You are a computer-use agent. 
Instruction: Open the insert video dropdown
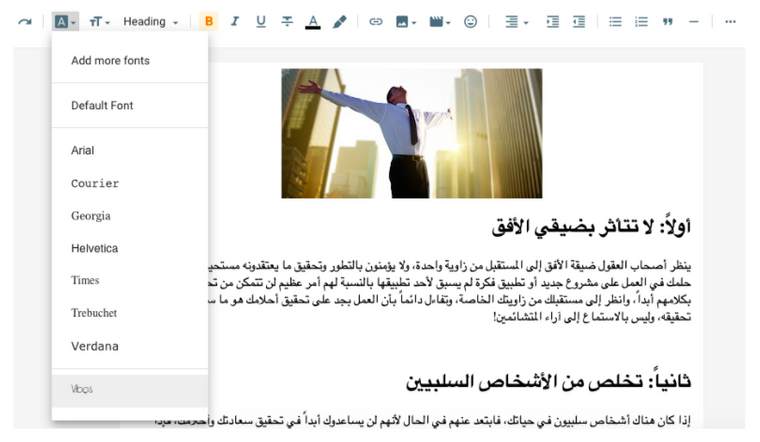click(440, 22)
